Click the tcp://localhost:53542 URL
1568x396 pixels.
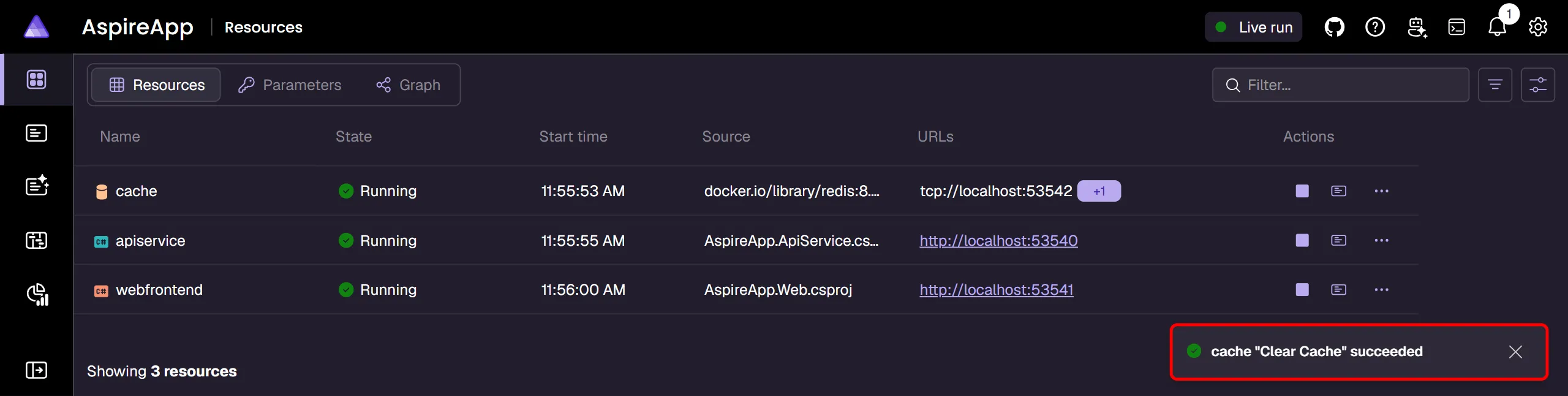(x=996, y=191)
